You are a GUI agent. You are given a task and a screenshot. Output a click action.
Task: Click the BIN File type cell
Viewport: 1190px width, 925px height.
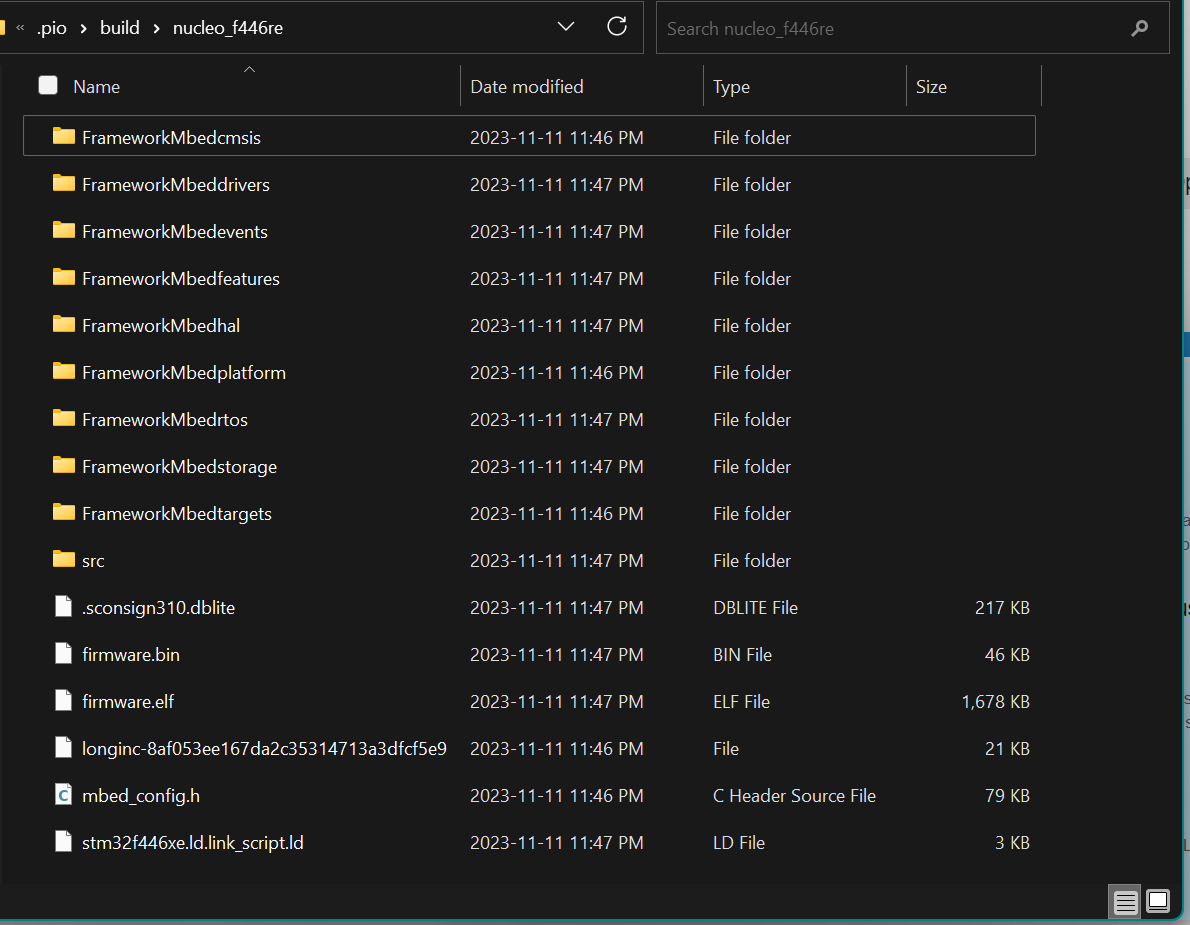[743, 655]
